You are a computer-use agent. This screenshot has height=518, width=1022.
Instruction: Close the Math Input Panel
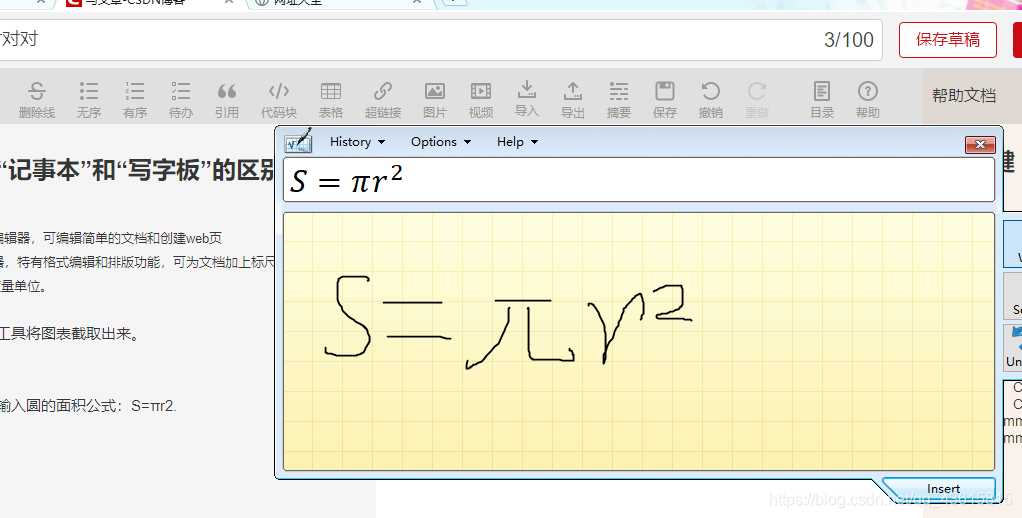click(x=980, y=145)
